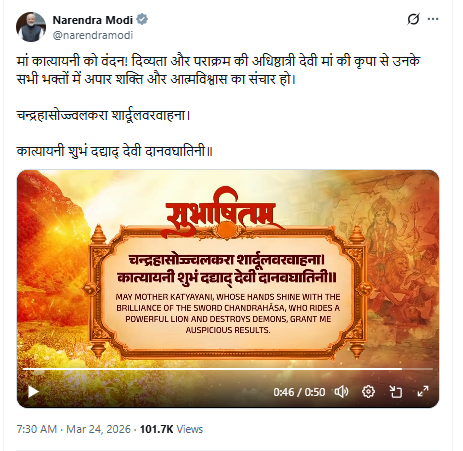Click the blue verified badge

point(142,20)
